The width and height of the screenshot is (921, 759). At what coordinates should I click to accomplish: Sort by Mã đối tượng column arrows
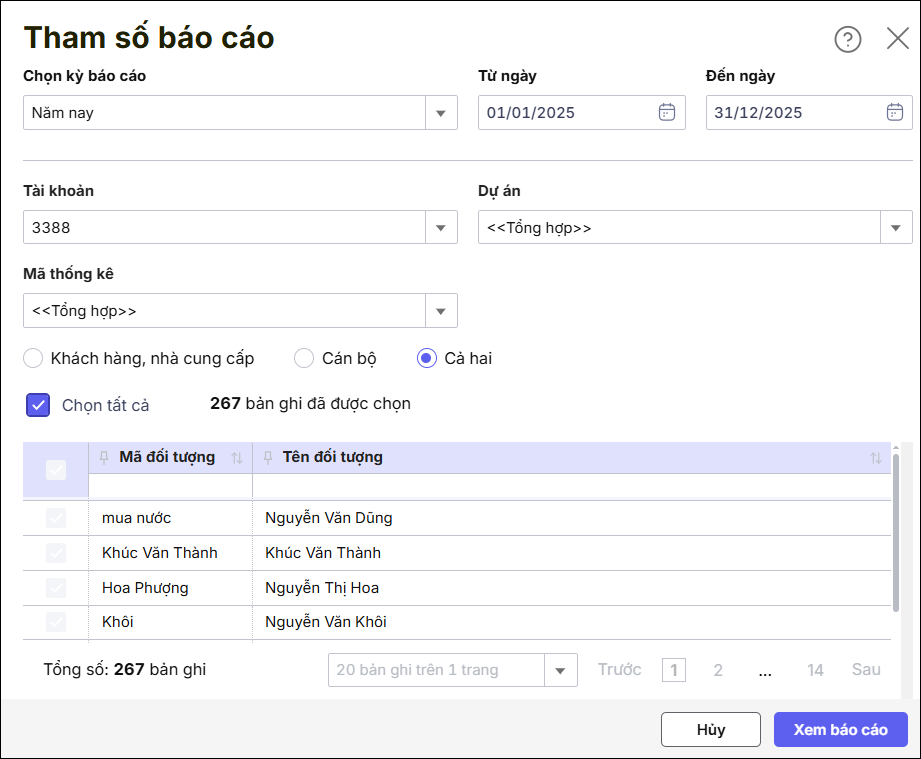point(237,458)
